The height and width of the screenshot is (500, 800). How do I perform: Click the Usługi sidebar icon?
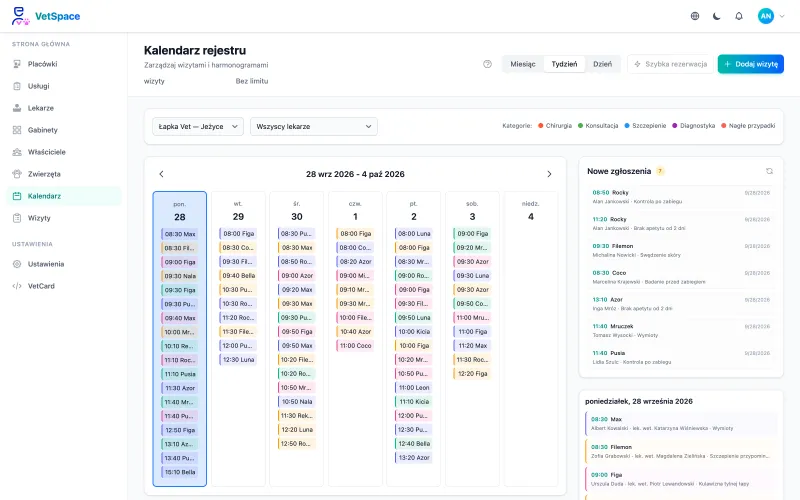click(17, 86)
